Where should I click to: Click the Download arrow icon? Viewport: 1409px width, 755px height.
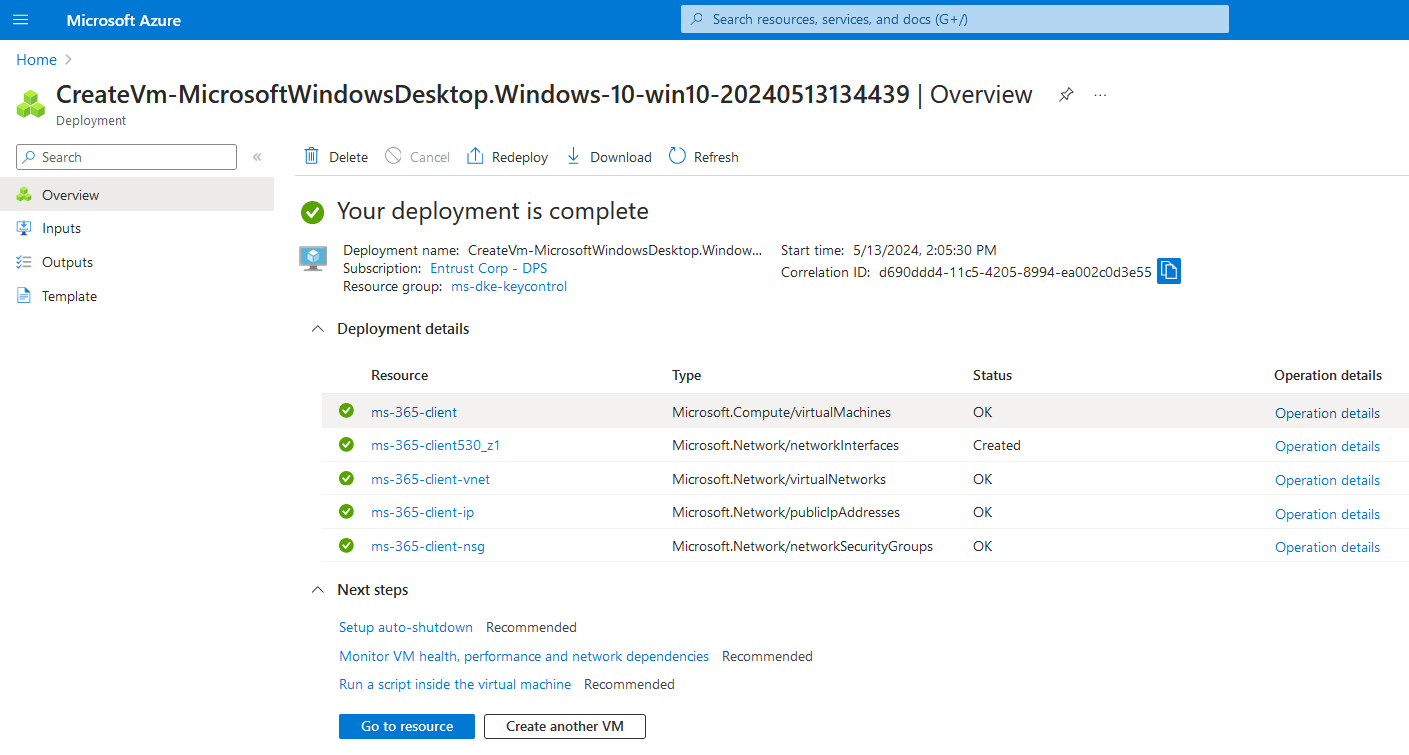(x=573, y=156)
